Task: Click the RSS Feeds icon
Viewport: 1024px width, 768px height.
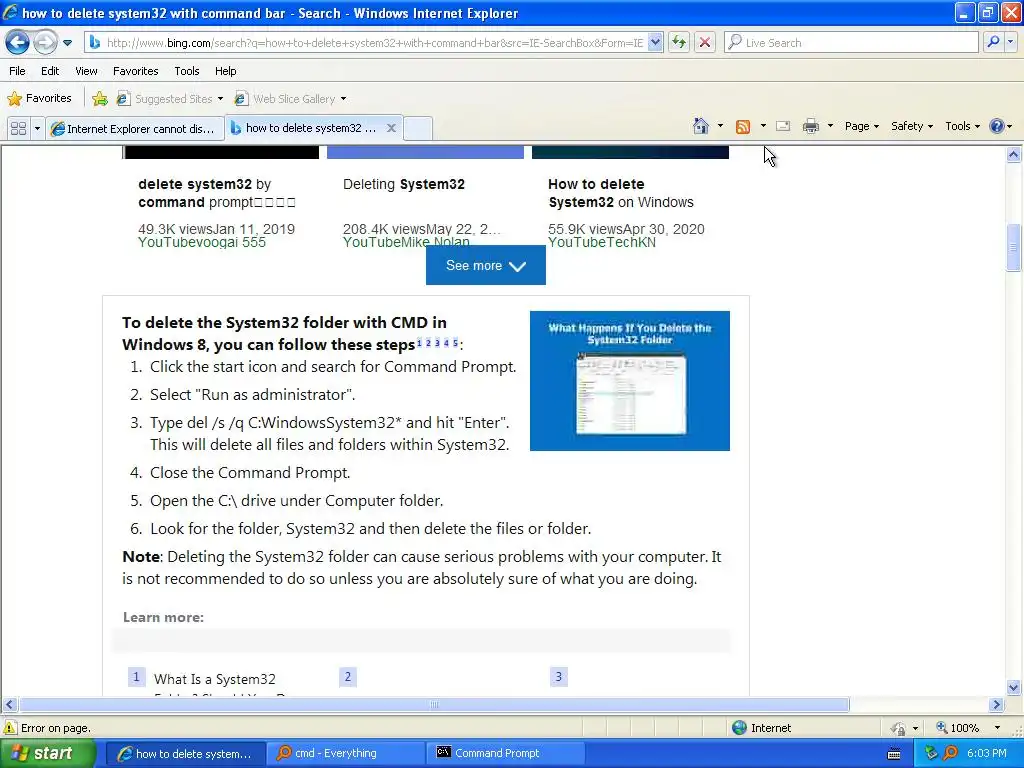Action: 743,127
